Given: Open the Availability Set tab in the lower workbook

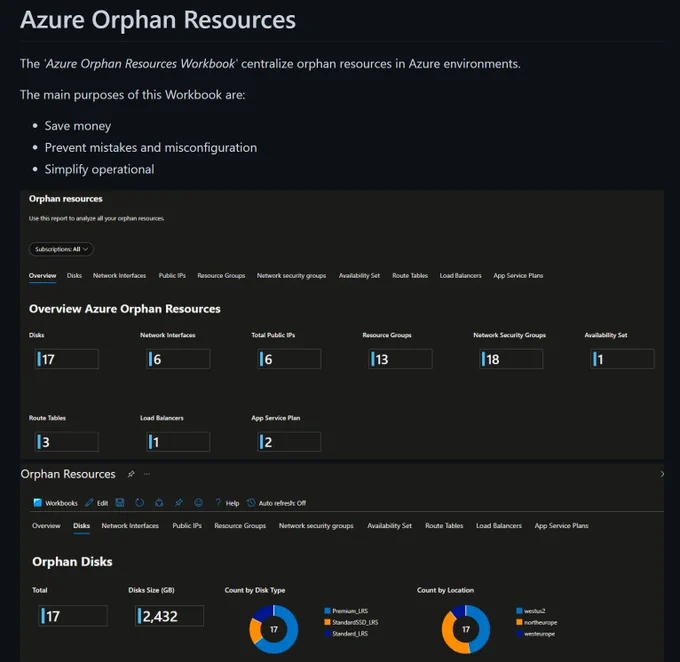Looking at the screenshot, I should [389, 525].
